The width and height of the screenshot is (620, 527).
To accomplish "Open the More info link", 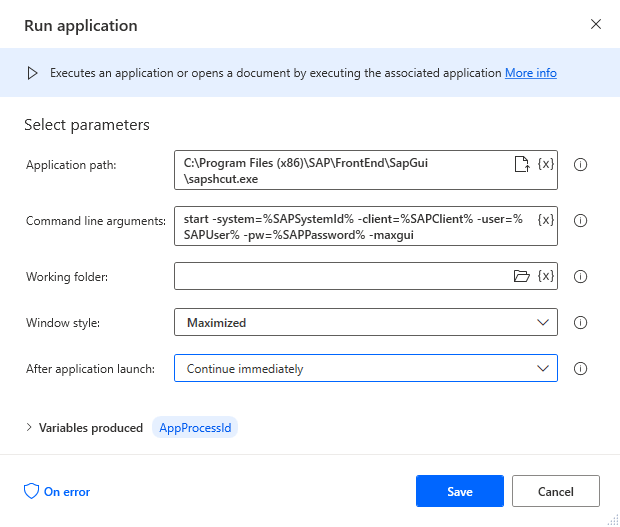I will click(x=531, y=73).
